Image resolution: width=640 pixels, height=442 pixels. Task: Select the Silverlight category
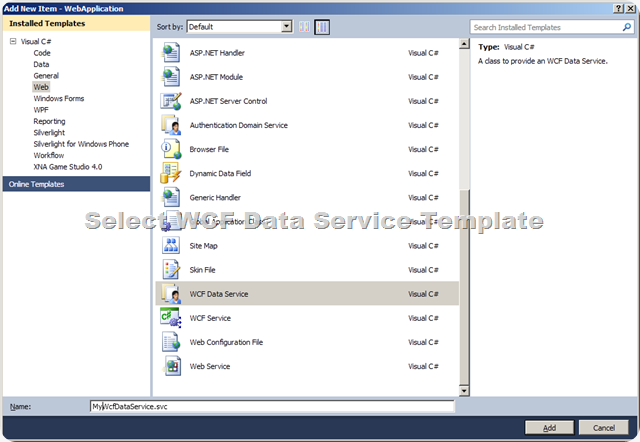49,133
